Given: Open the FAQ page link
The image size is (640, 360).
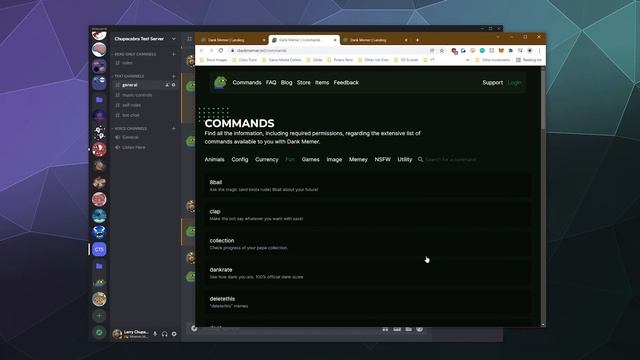Looking at the screenshot, I should pos(271,82).
